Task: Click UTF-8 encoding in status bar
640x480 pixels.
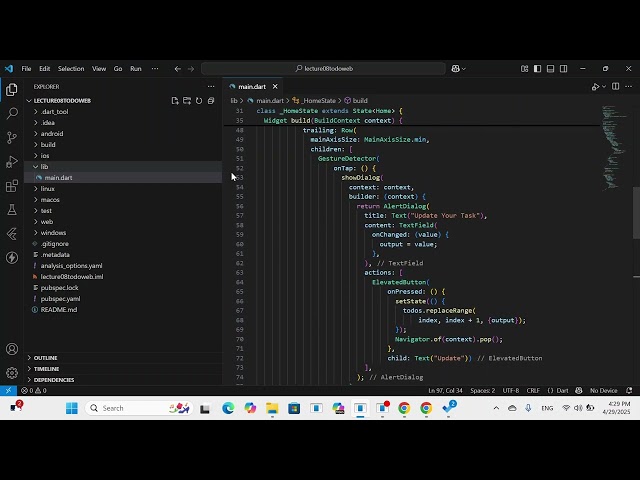Action: (511, 391)
